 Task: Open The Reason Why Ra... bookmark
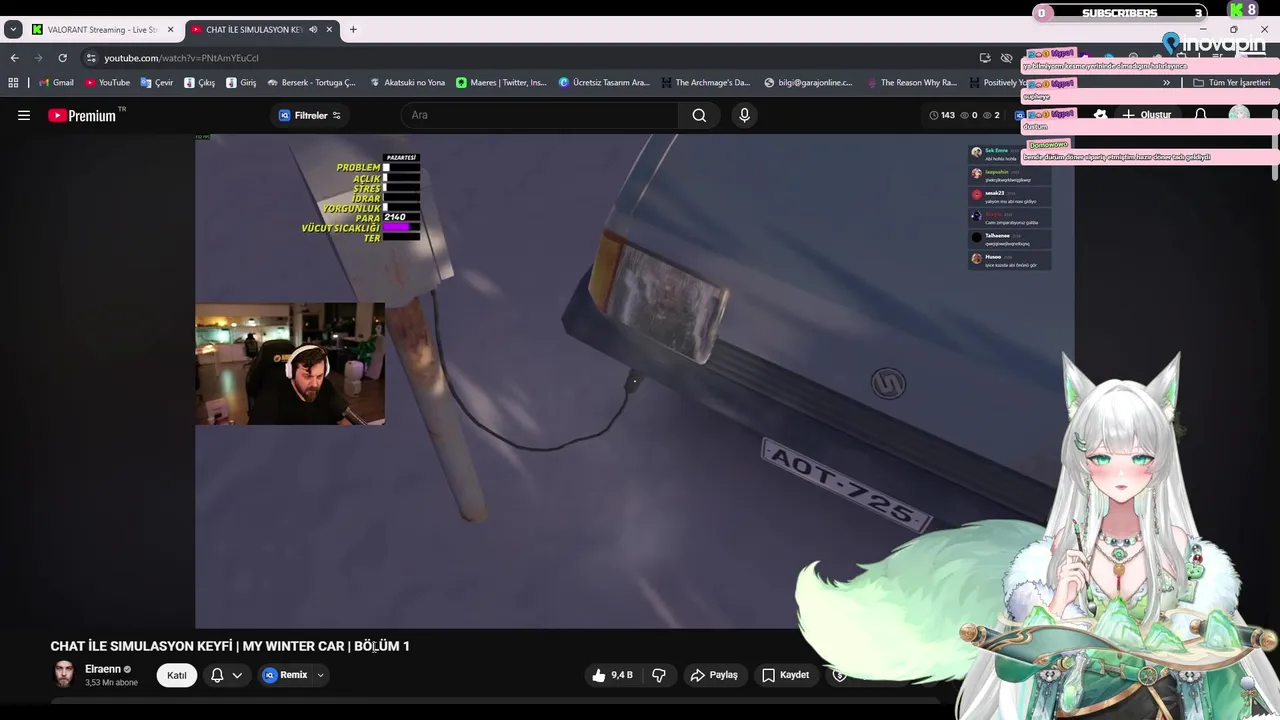click(x=912, y=82)
